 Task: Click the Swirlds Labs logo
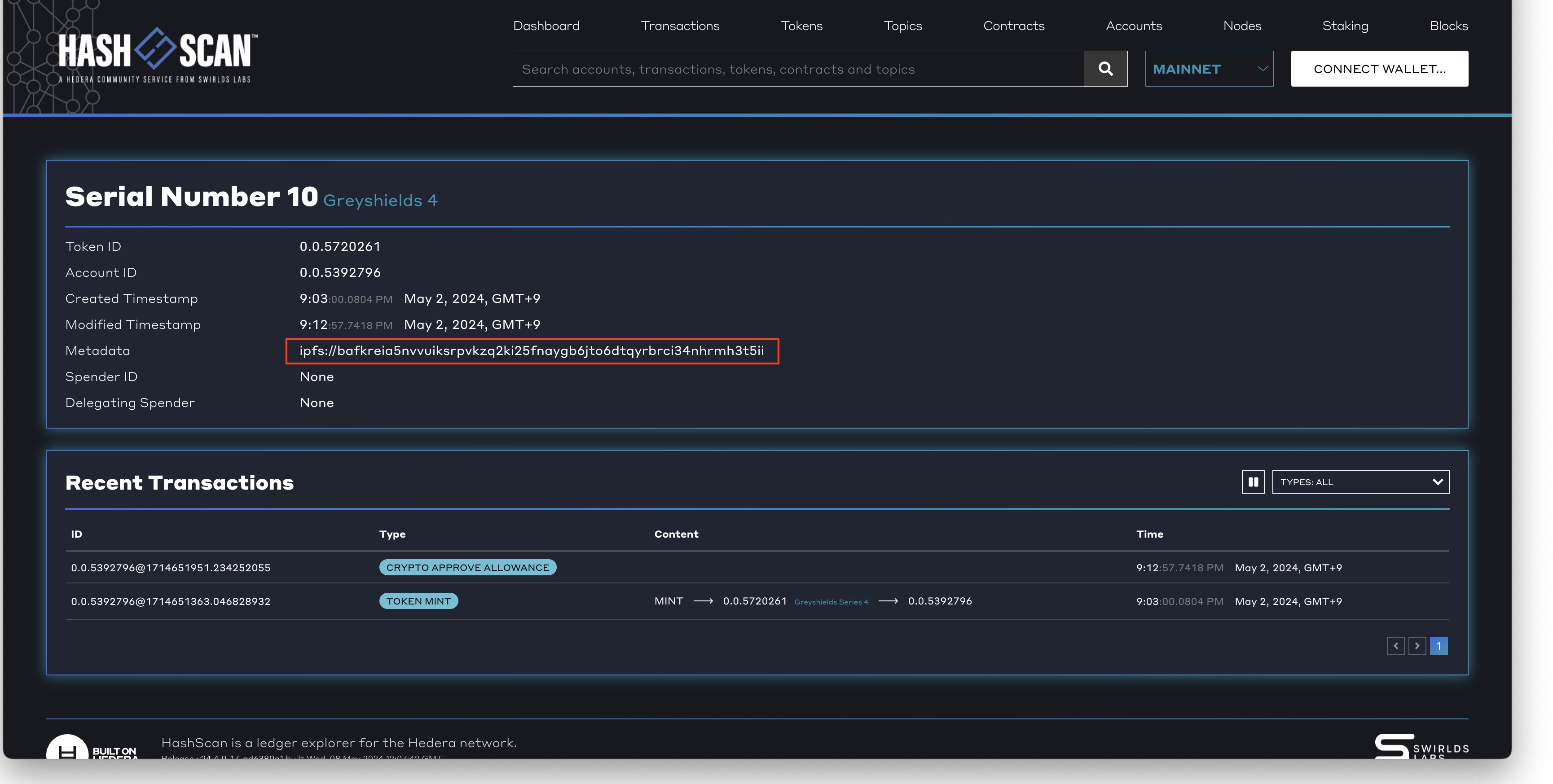[1421, 746]
